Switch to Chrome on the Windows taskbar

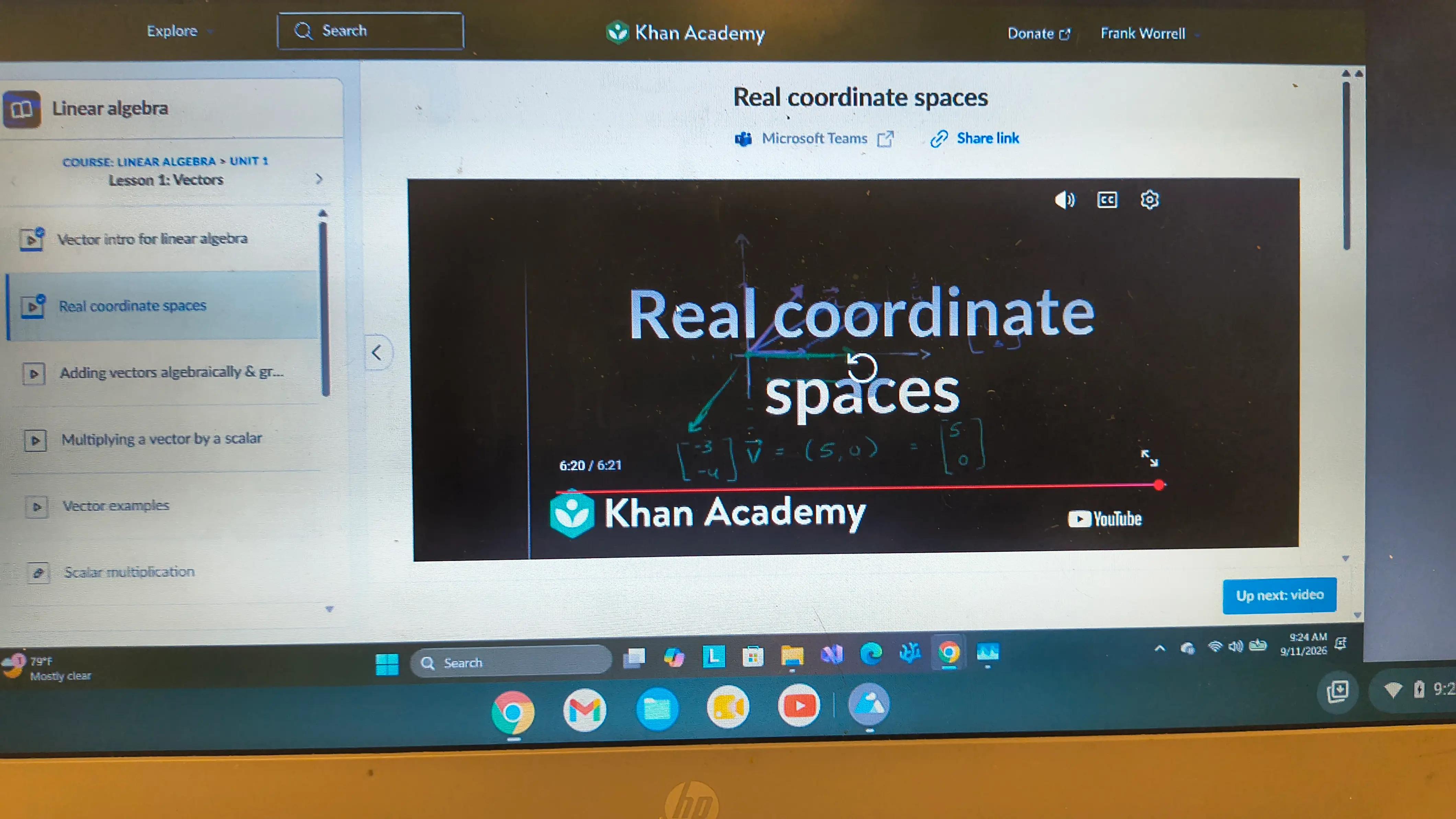949,652
